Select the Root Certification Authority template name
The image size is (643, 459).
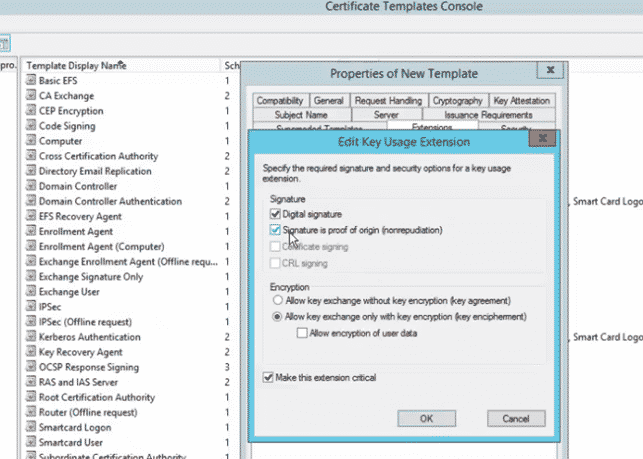click(97, 397)
